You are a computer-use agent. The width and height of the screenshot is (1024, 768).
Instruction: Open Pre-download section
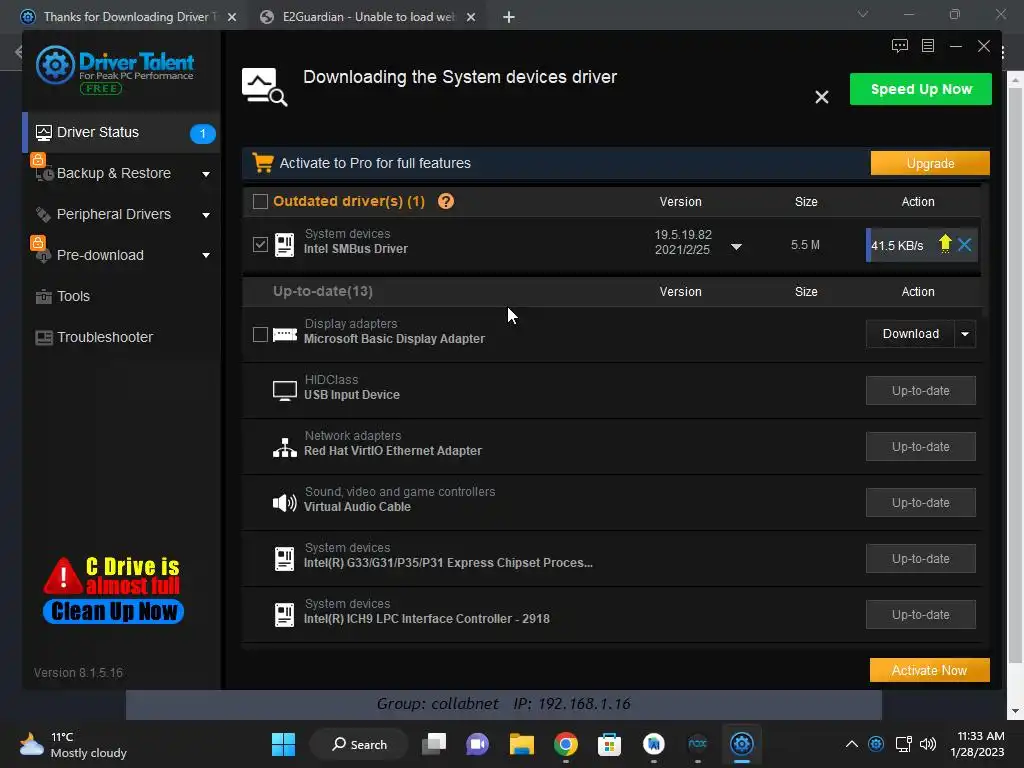pos(122,255)
